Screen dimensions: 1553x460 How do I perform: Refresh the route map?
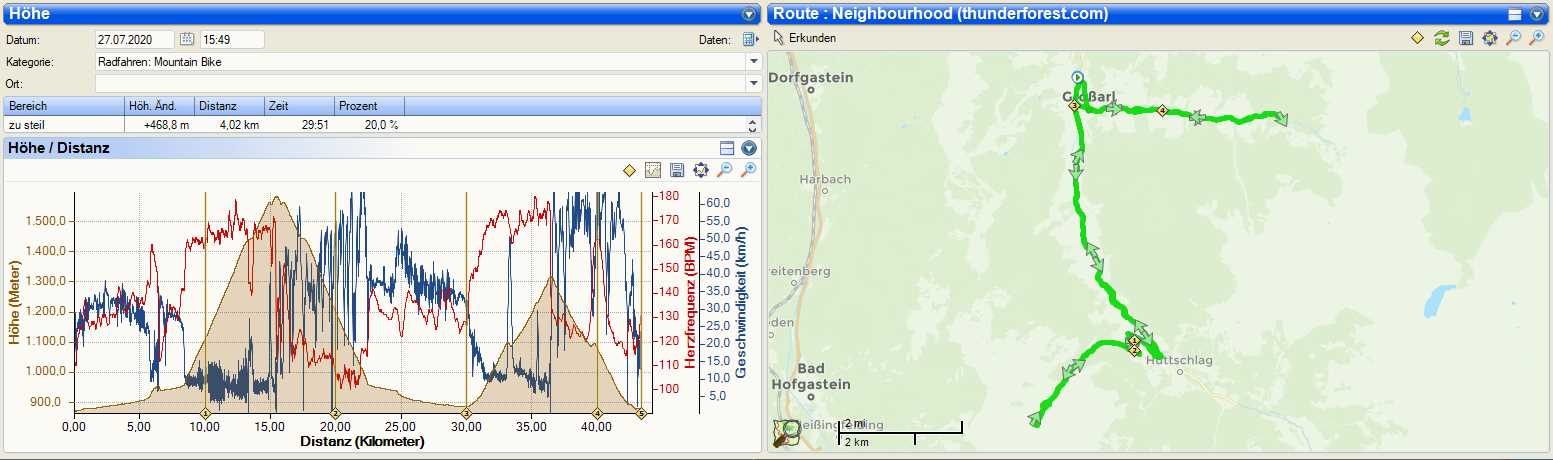coord(1441,38)
